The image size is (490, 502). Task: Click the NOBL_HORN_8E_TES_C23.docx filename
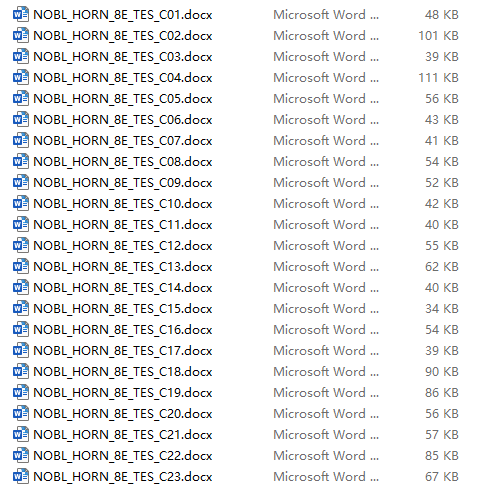point(123,477)
